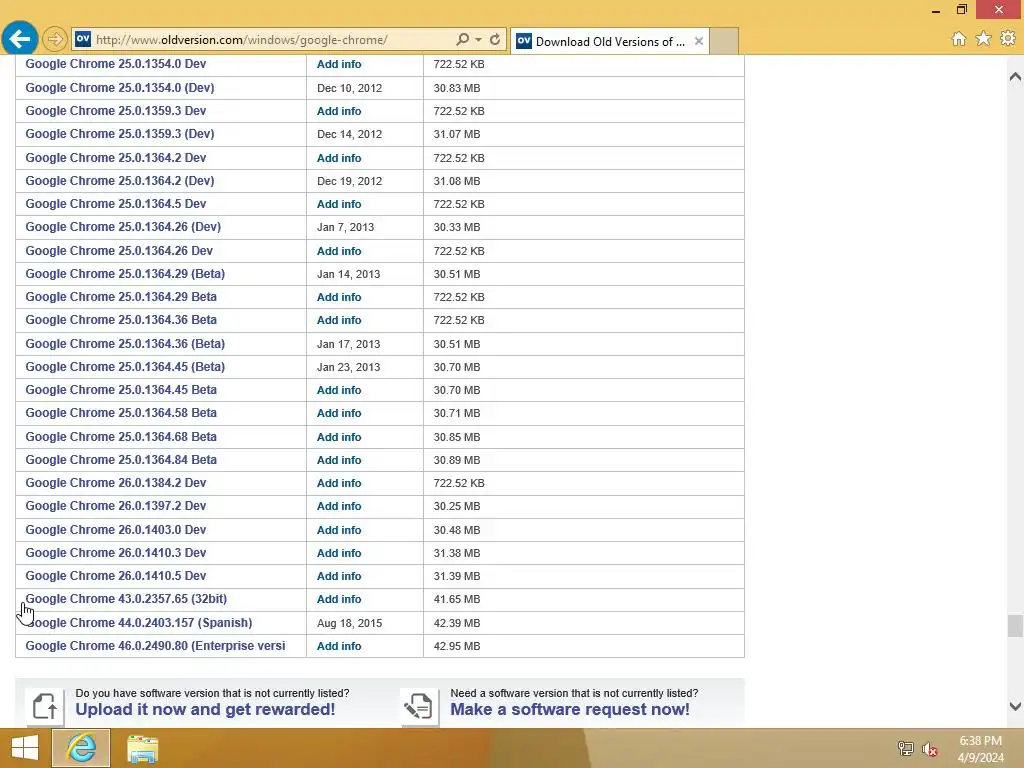Click the muted volume tray icon
The image size is (1024, 768).
930,748
